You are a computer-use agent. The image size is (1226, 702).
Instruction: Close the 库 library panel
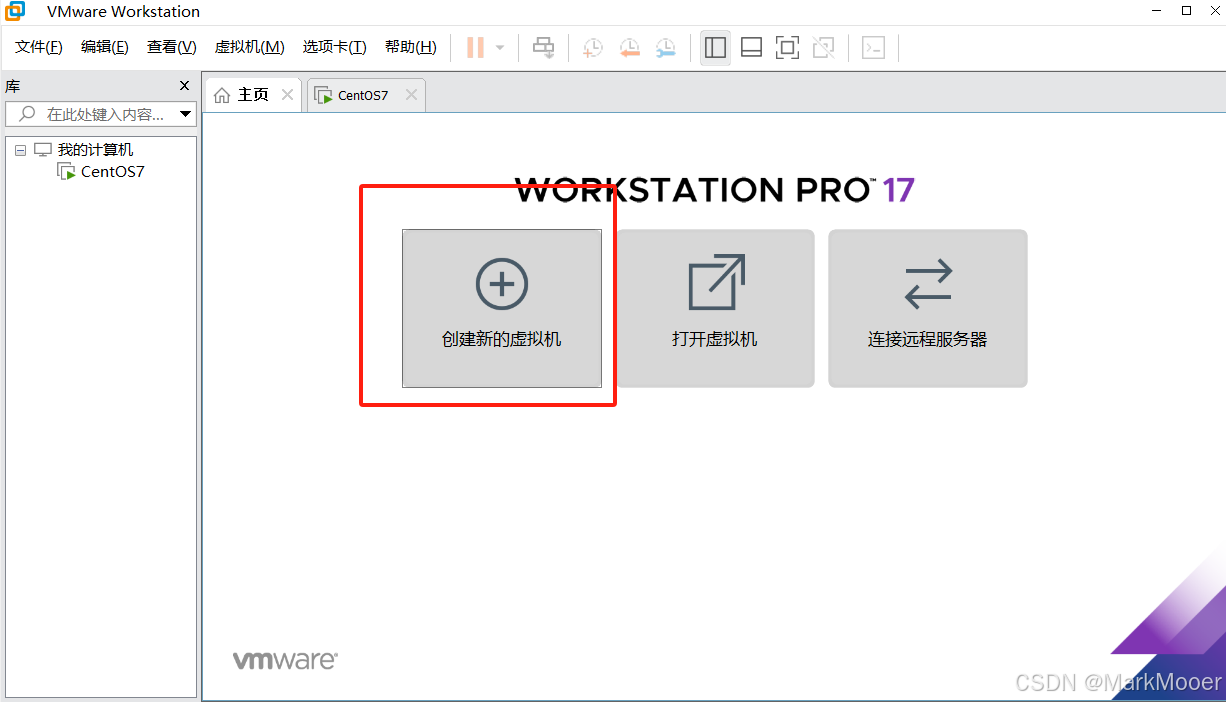[x=184, y=86]
